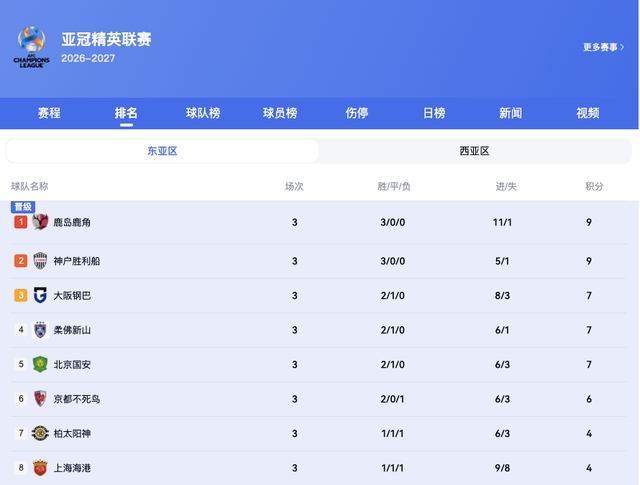
Task: Click 鹿岛鹿角 goals value 11/1
Action: pyautogui.click(x=502, y=222)
